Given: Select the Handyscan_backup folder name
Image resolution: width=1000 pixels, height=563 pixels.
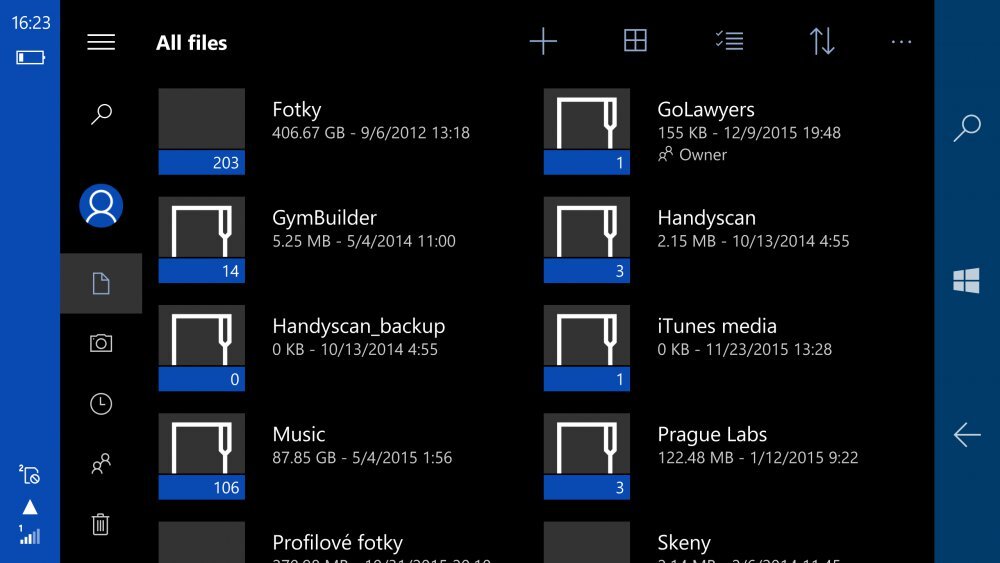Looking at the screenshot, I should [x=358, y=326].
